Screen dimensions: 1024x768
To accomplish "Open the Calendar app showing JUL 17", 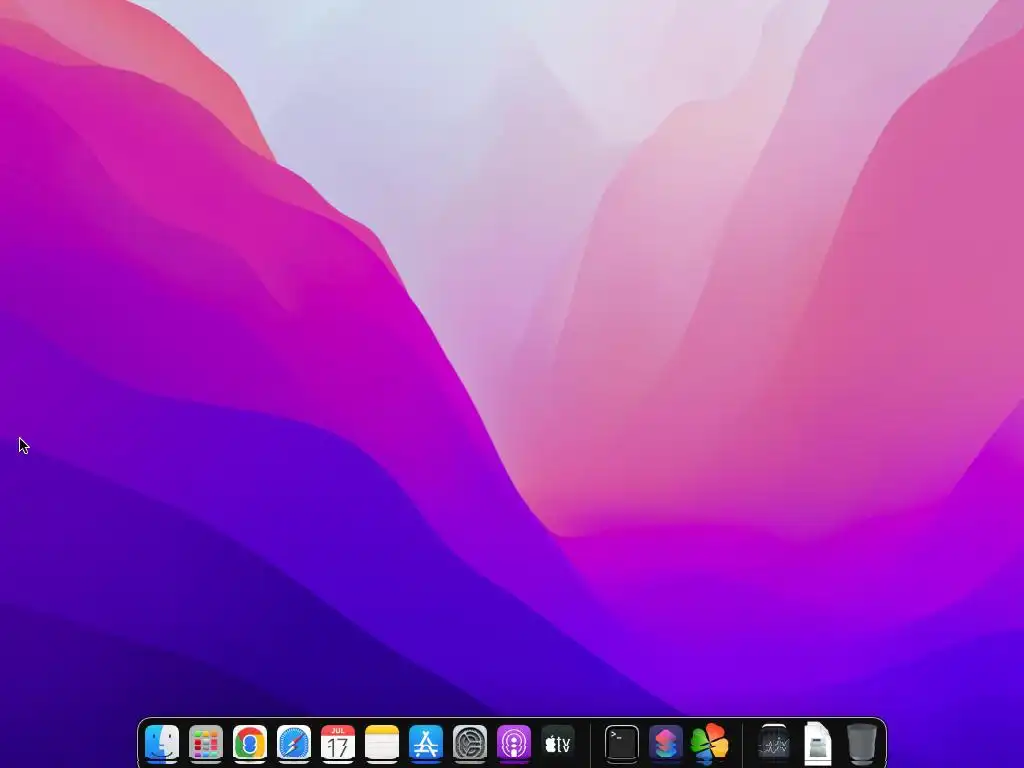I will [x=338, y=743].
